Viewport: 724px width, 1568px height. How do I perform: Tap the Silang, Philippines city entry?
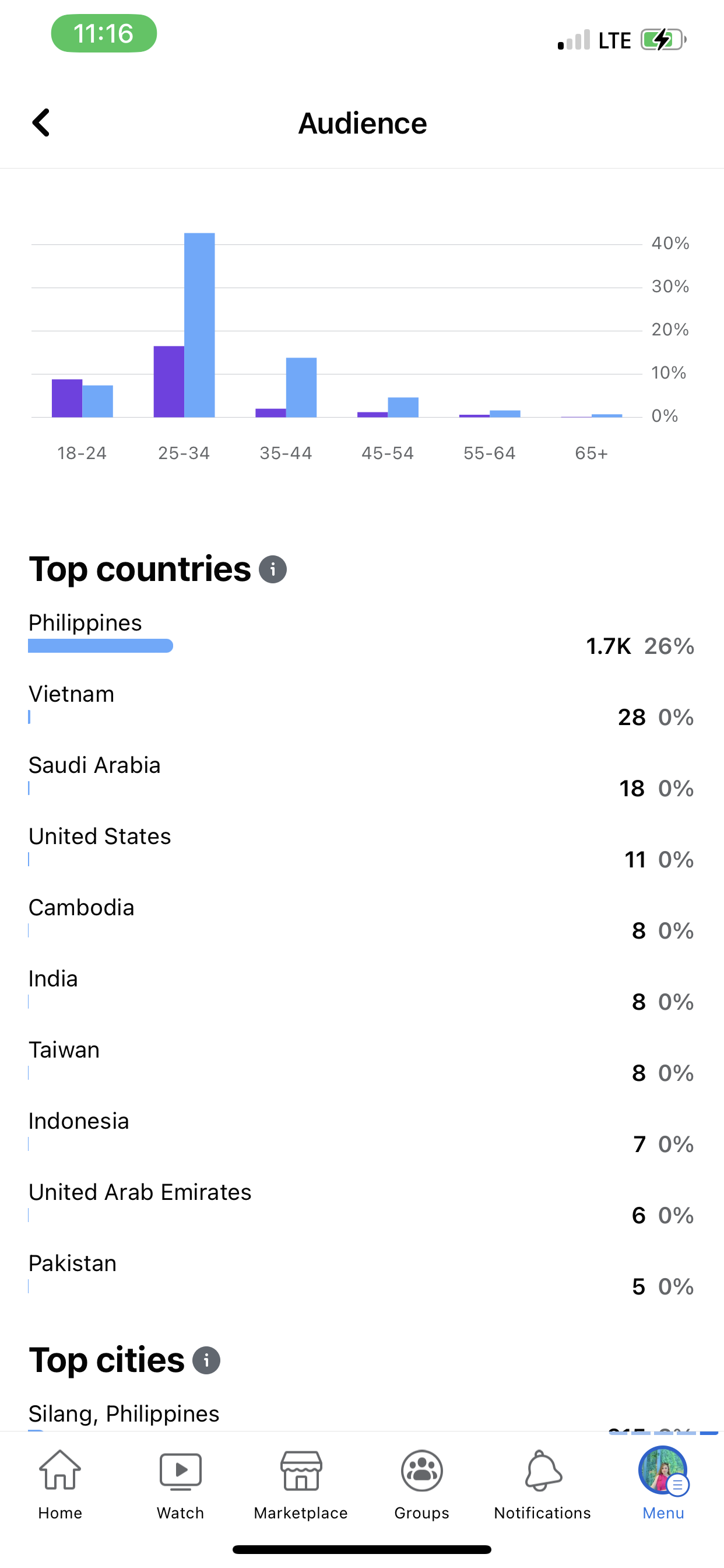click(x=124, y=1414)
